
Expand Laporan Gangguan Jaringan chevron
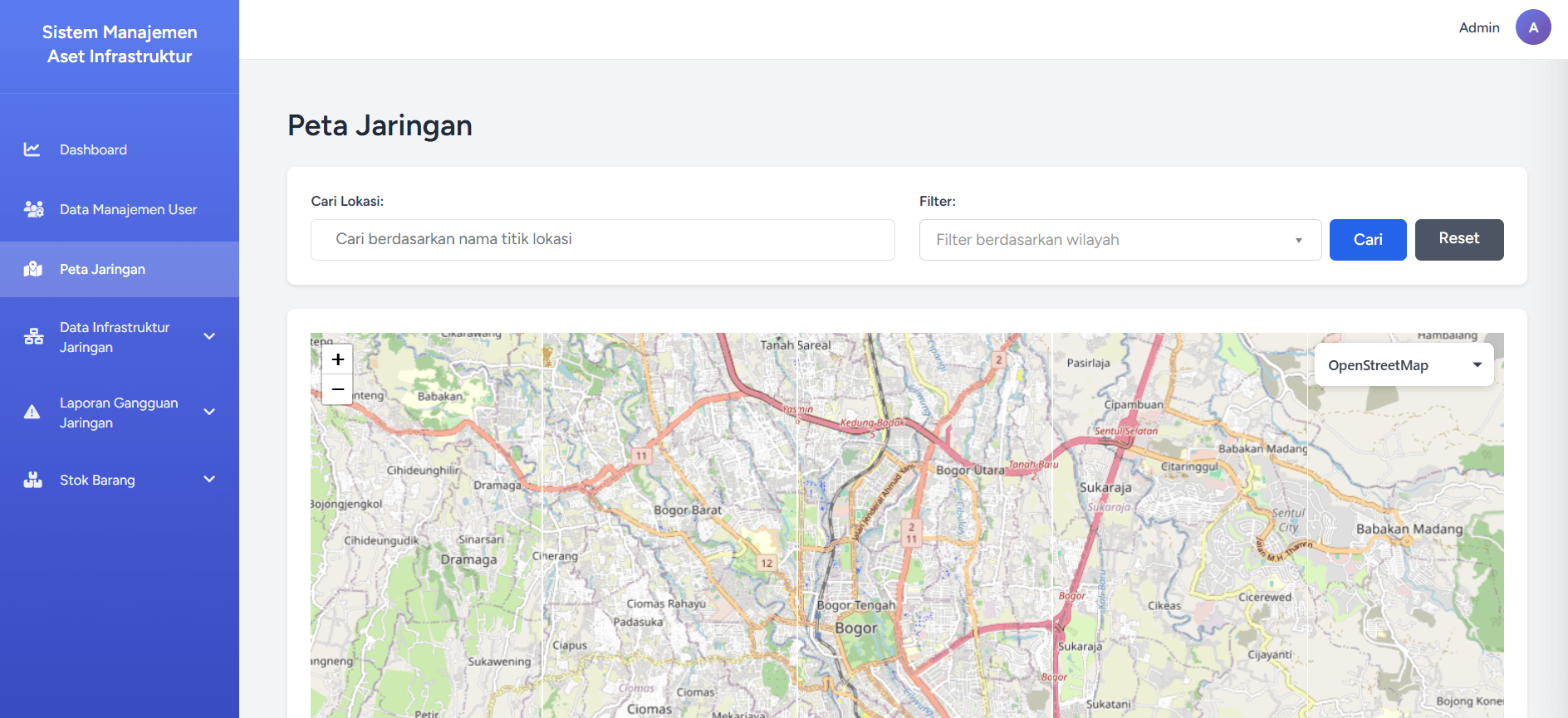click(x=209, y=412)
